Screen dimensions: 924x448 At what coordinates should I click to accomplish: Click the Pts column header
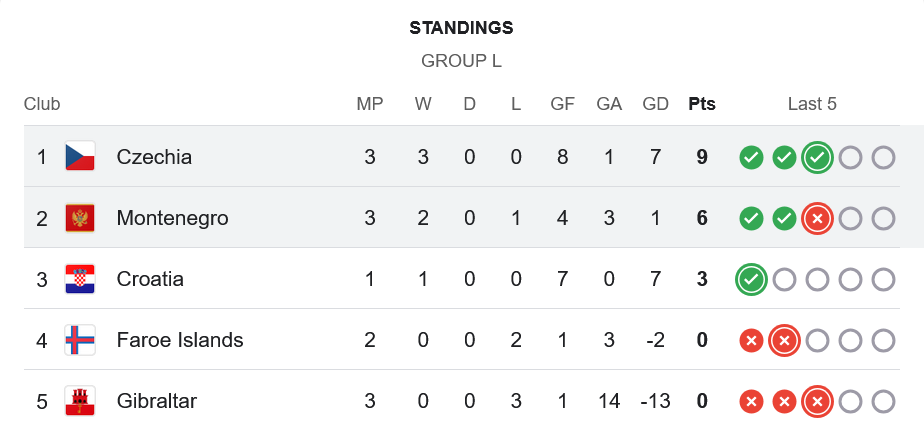(x=702, y=104)
